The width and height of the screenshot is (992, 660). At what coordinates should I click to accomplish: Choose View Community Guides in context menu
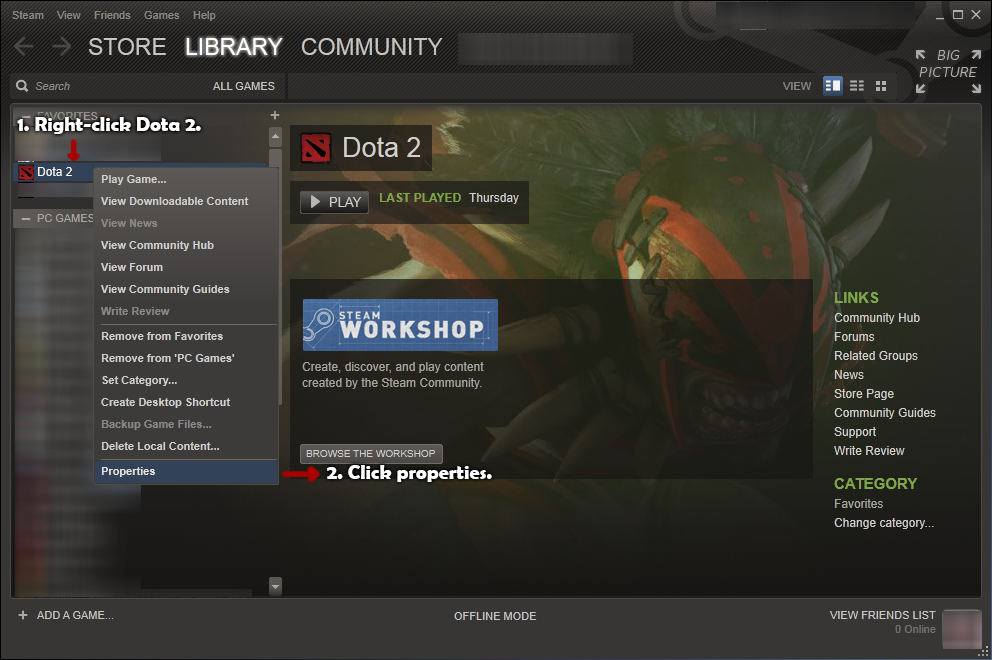coord(186,289)
